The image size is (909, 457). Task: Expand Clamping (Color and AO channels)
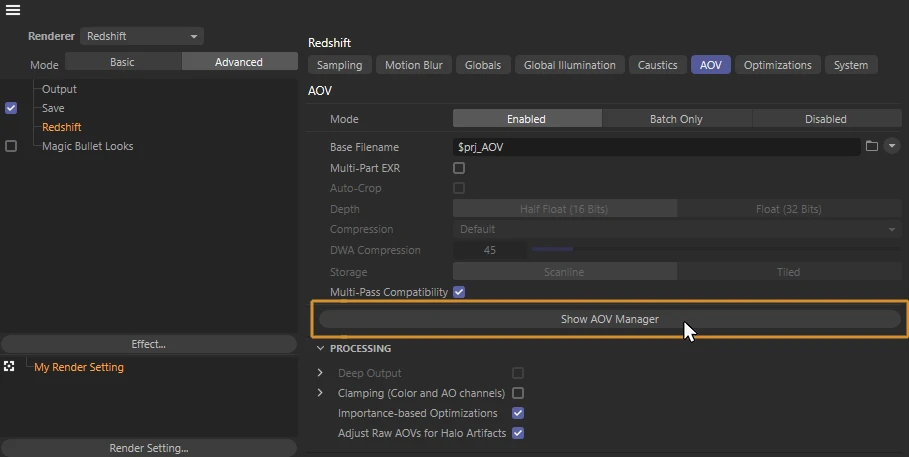point(321,393)
